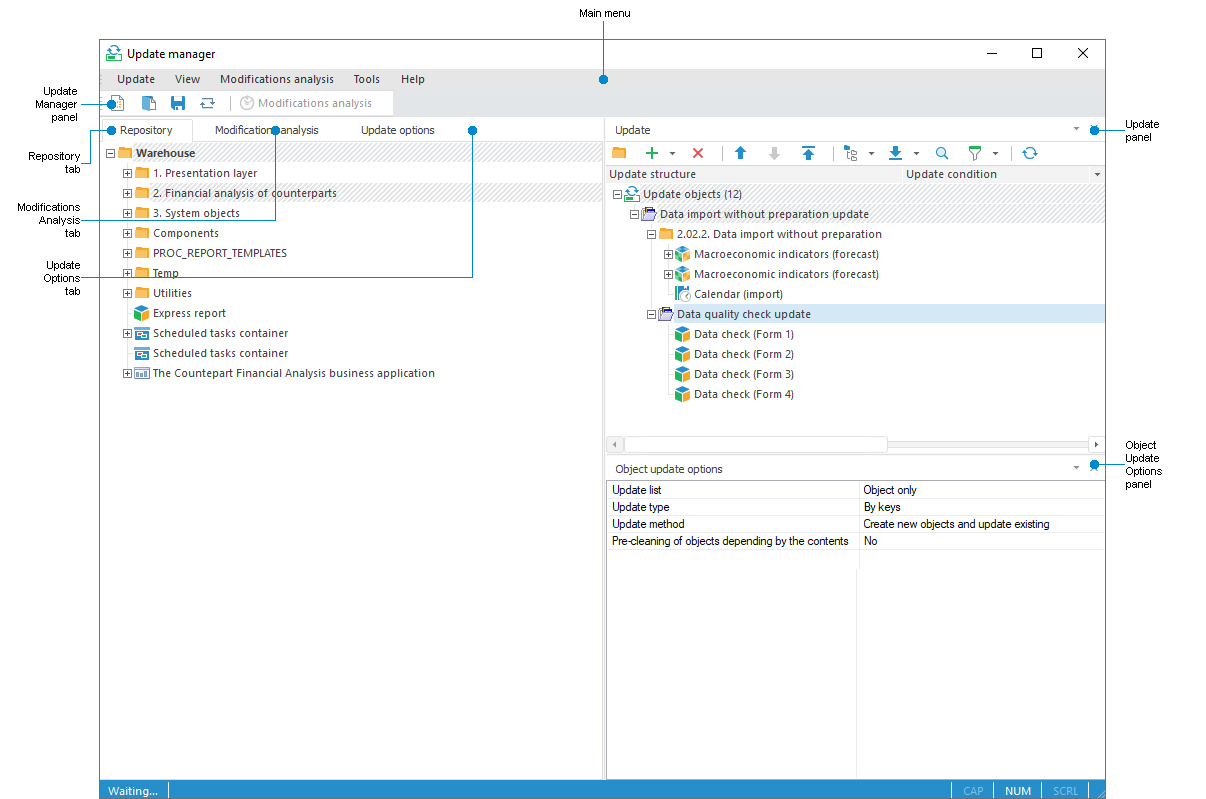
Task: Click the green plus Add icon
Action: (652, 153)
